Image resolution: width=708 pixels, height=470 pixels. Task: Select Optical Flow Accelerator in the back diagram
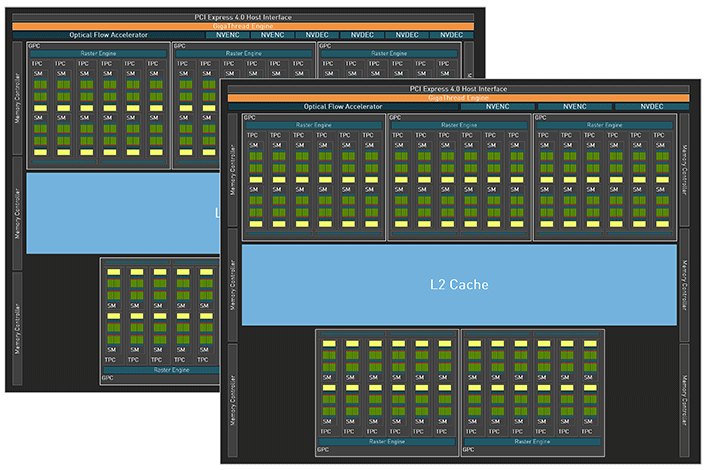pos(110,35)
